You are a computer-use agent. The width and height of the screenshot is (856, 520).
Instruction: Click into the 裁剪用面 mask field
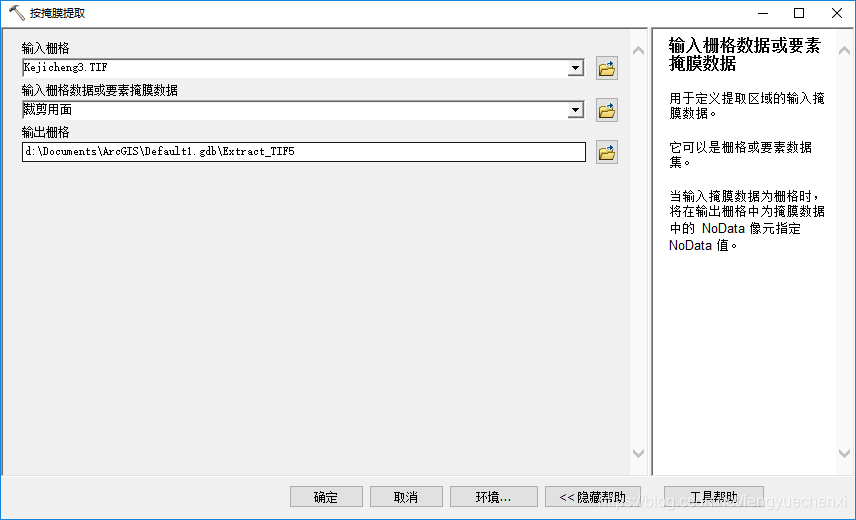pyautogui.click(x=295, y=110)
